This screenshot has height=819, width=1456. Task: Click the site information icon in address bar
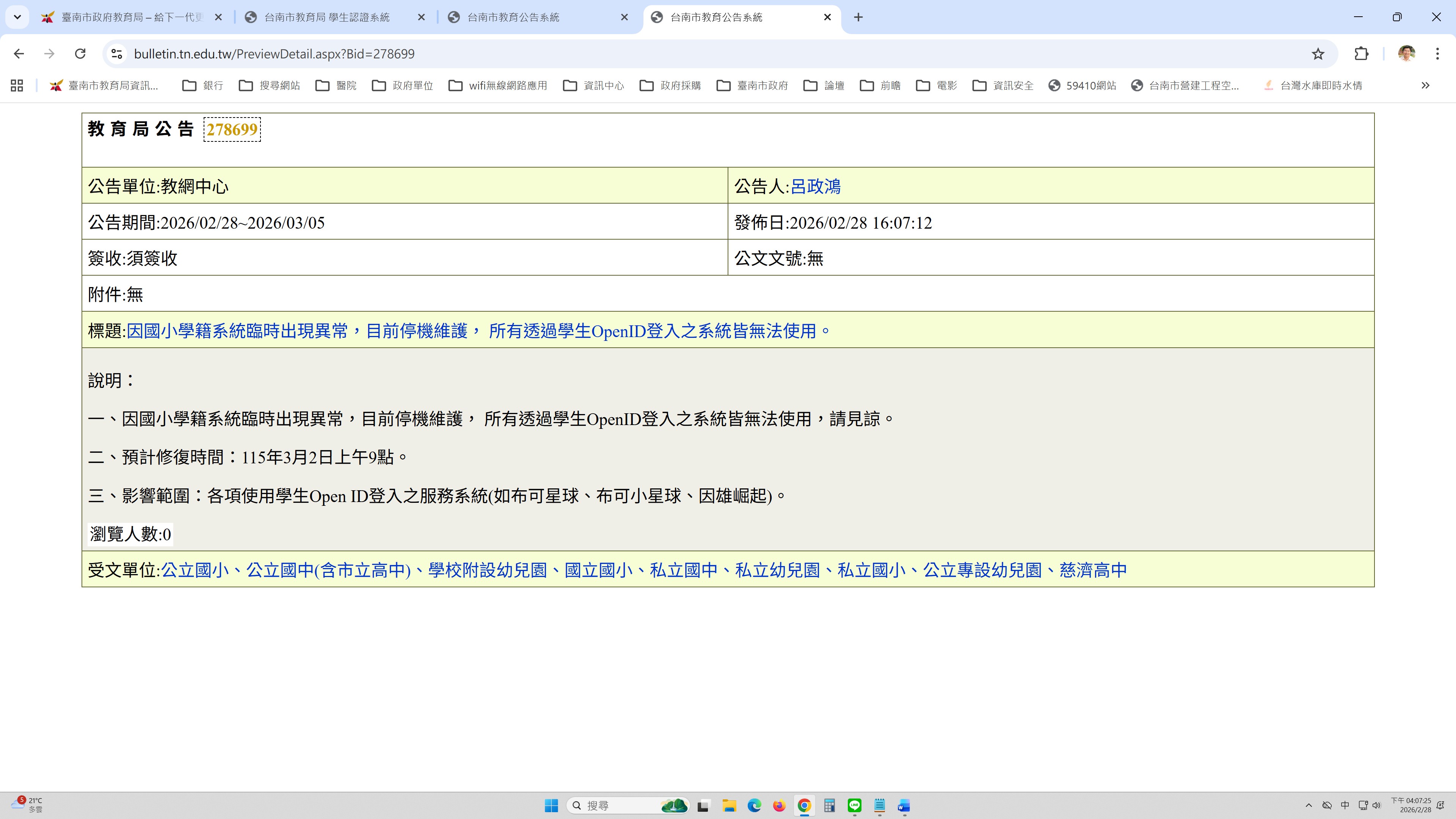pyautogui.click(x=117, y=54)
